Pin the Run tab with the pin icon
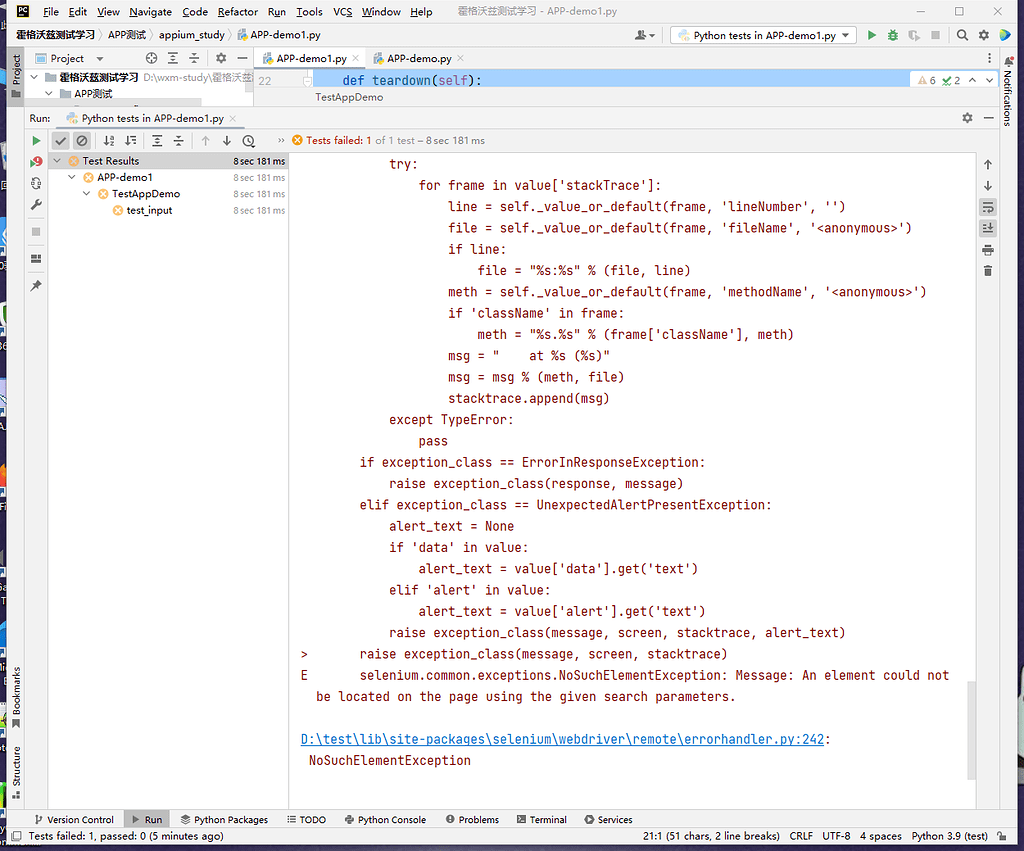 point(36,285)
